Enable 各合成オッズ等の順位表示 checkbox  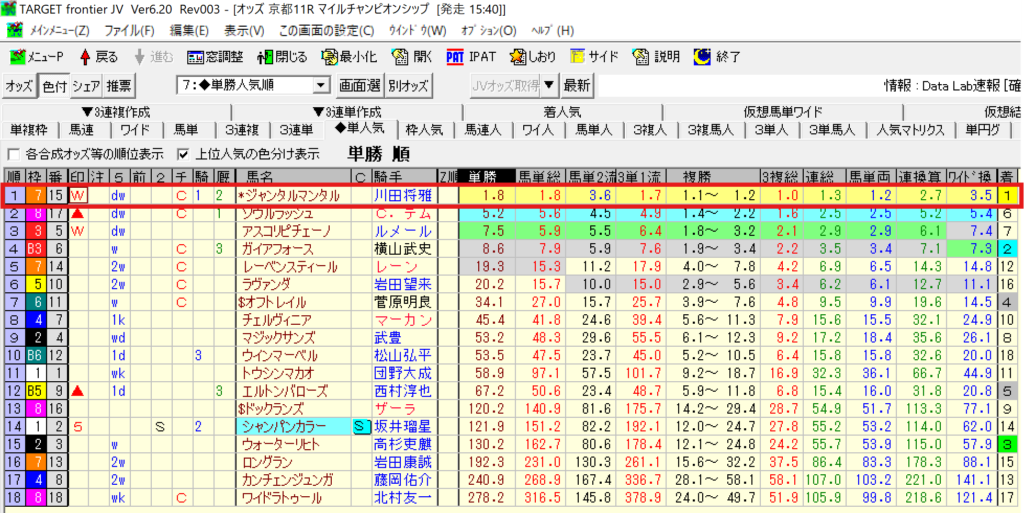pyautogui.click(x=14, y=154)
